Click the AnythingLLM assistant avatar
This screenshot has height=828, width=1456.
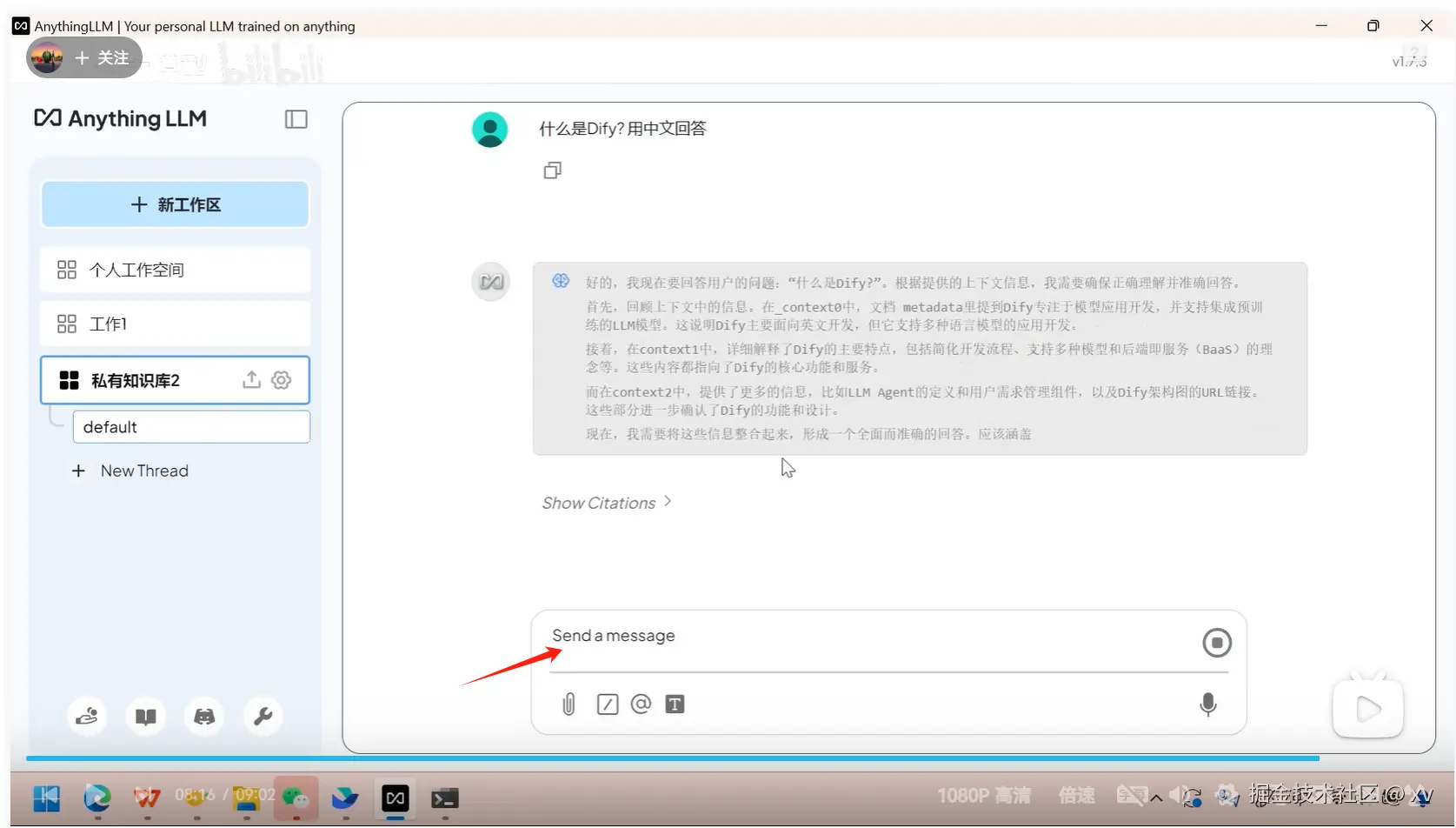[490, 282]
